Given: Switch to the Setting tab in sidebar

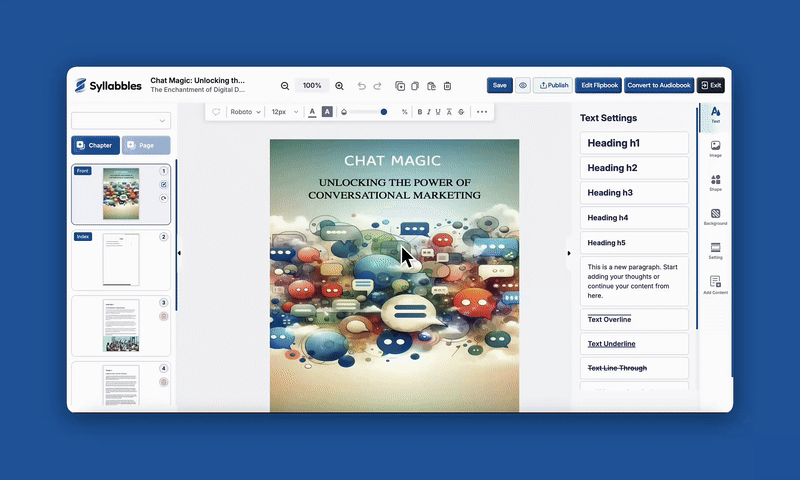Looking at the screenshot, I should pos(715,250).
